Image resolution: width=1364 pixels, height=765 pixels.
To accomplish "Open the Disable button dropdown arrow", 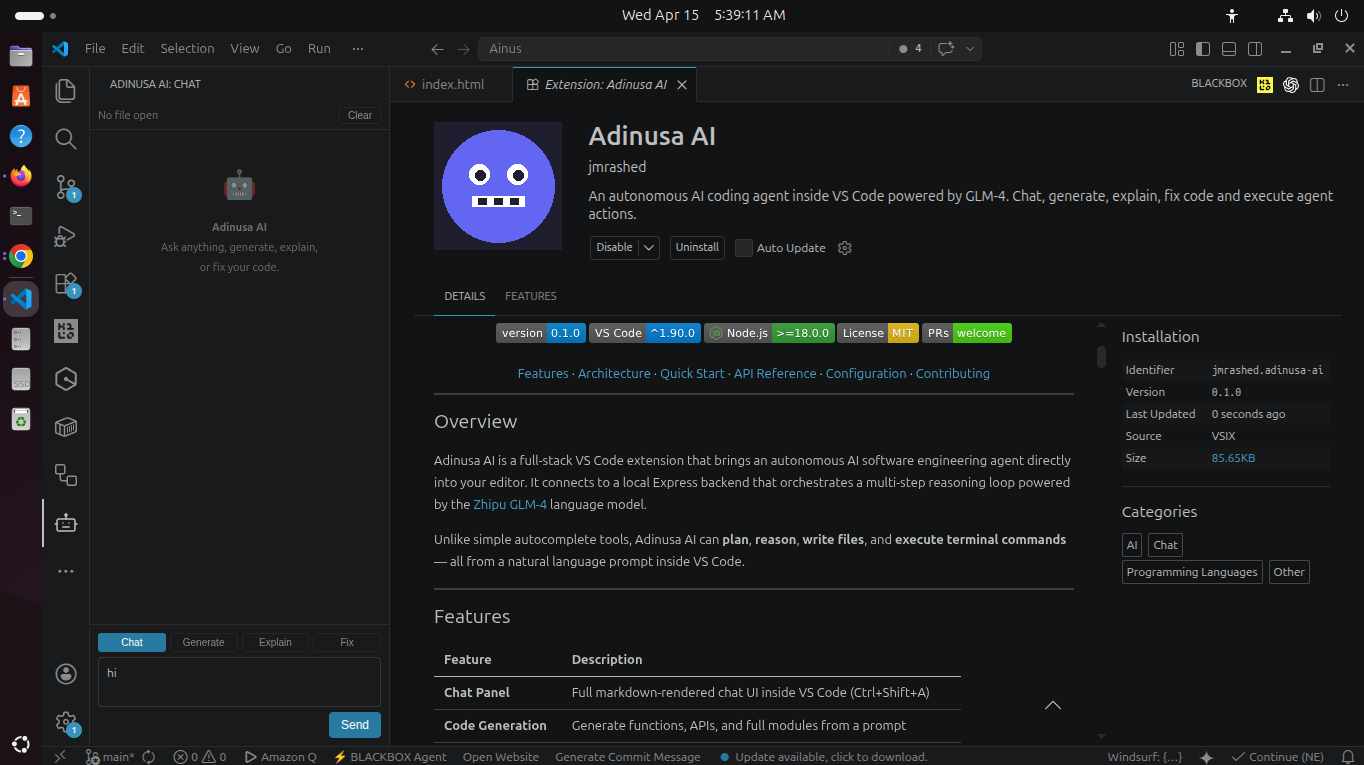I will pos(649,247).
